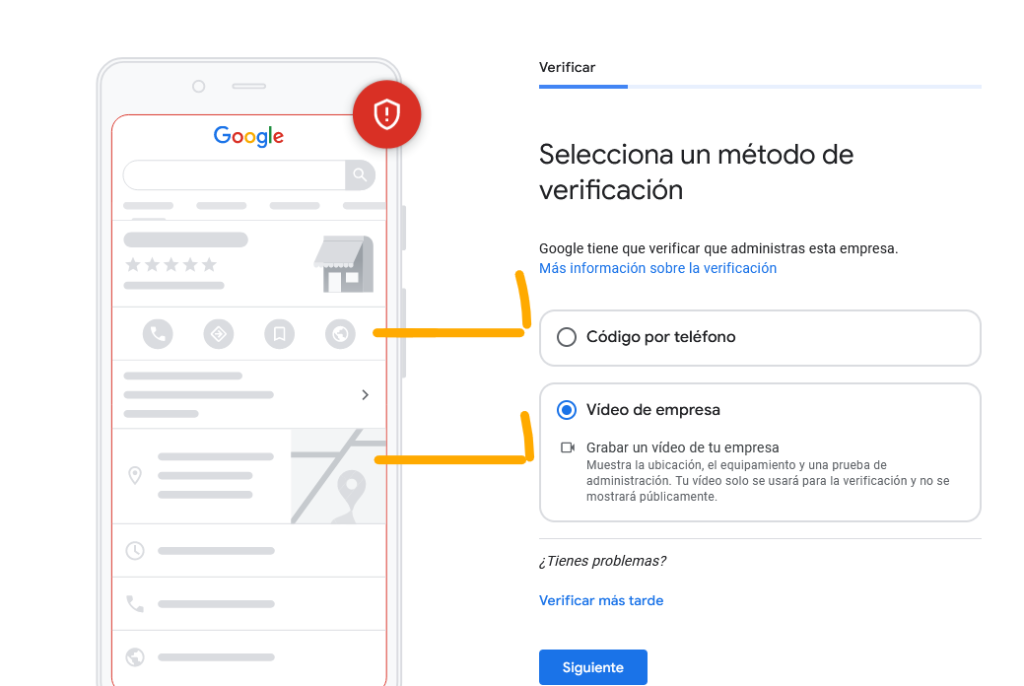Expand the chevron arrow in phone mockup
This screenshot has width=1024, height=686.
[365, 395]
